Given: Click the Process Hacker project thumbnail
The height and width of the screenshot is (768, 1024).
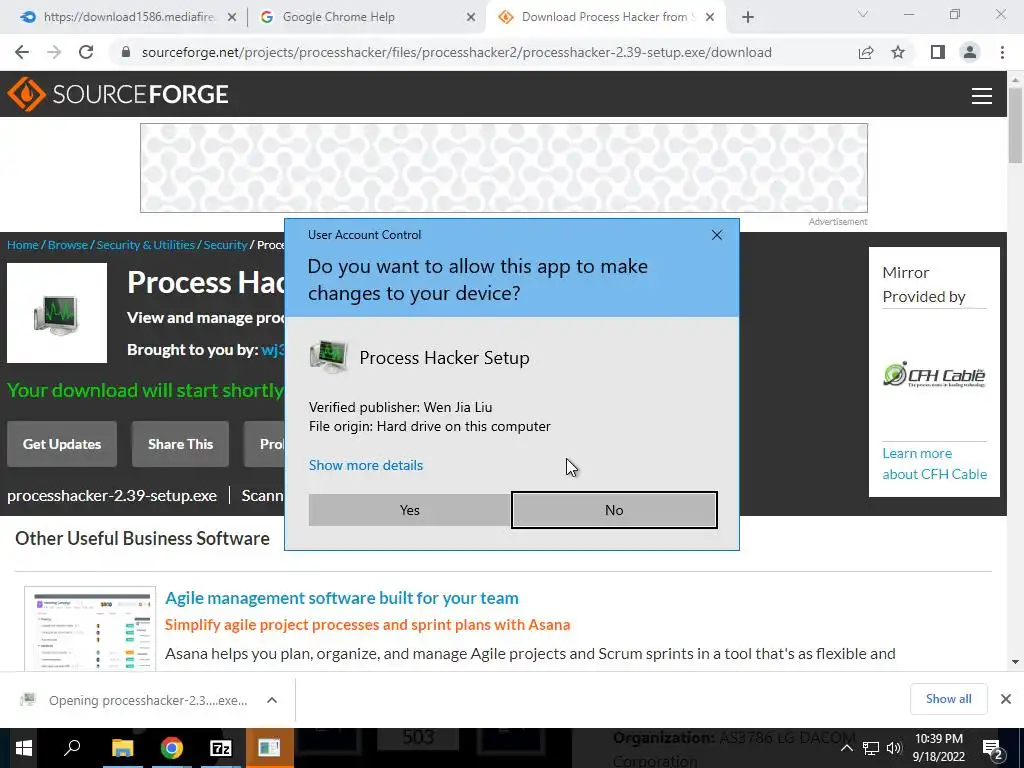Looking at the screenshot, I should [x=57, y=313].
